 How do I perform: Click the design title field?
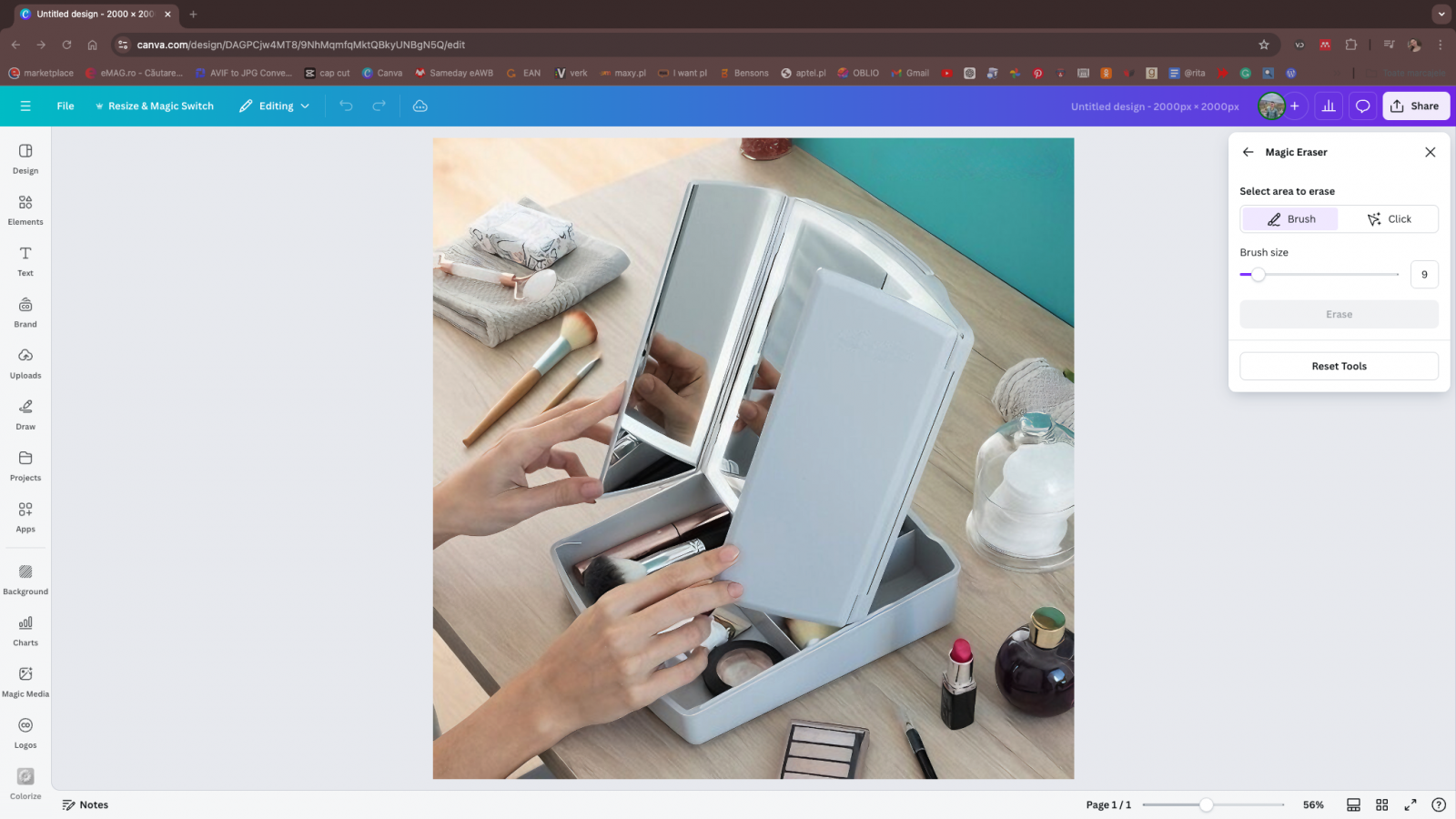1155,106
